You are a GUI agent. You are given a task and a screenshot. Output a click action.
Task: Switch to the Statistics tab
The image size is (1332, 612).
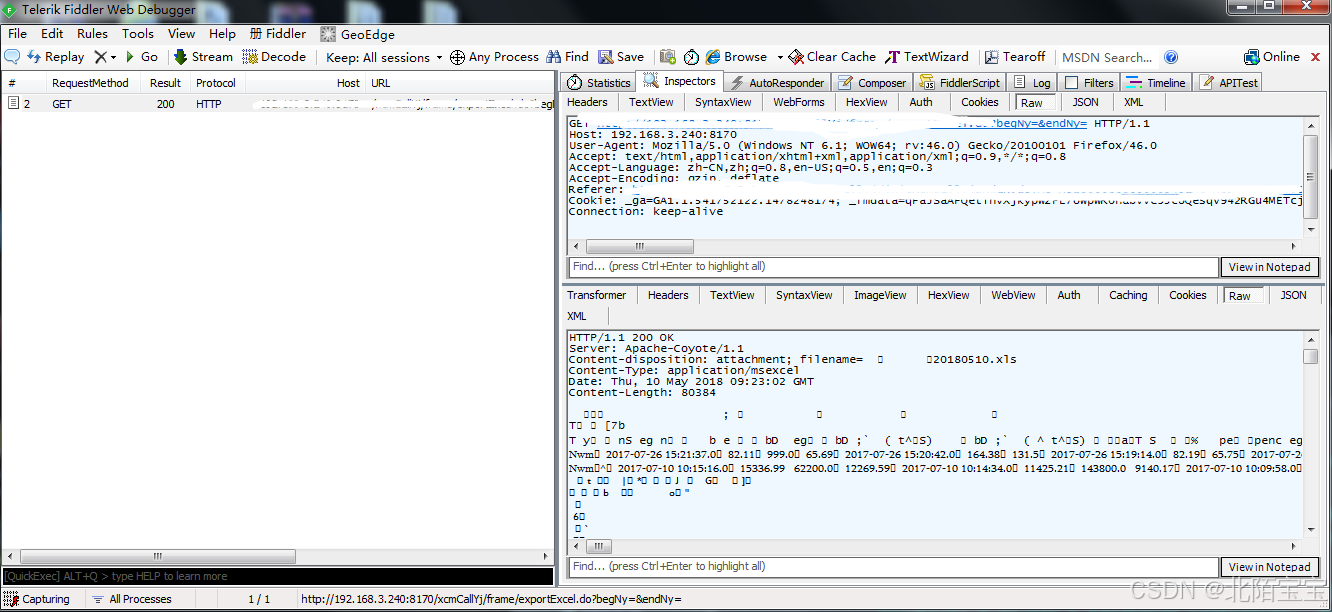pos(599,82)
